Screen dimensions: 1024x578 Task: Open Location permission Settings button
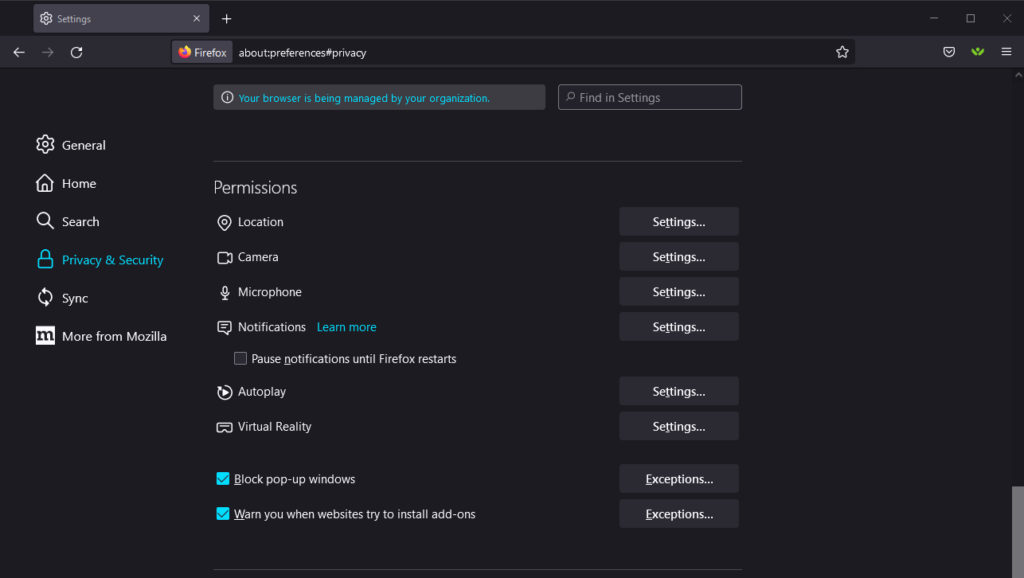(679, 222)
